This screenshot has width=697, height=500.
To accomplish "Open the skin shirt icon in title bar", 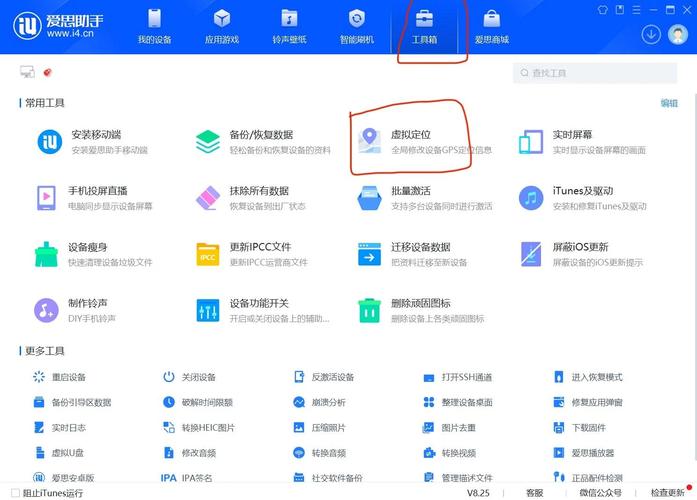I will (x=602, y=9).
